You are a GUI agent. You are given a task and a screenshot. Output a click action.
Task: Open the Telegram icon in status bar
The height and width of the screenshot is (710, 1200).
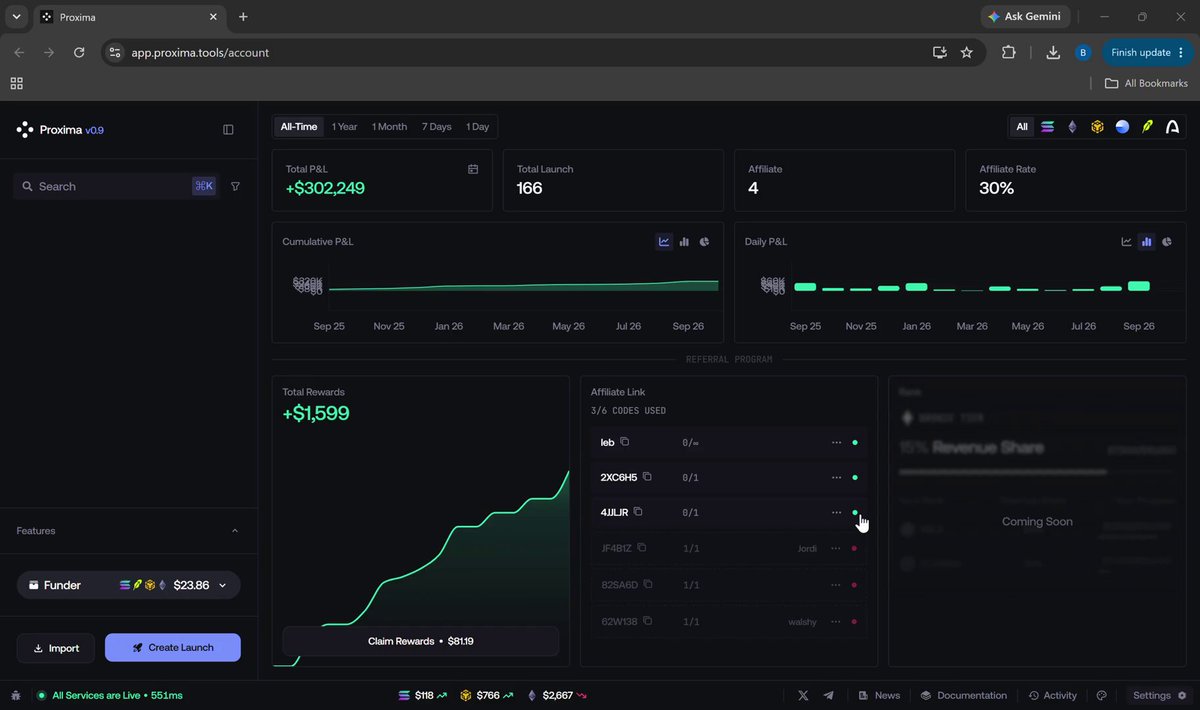tap(828, 695)
